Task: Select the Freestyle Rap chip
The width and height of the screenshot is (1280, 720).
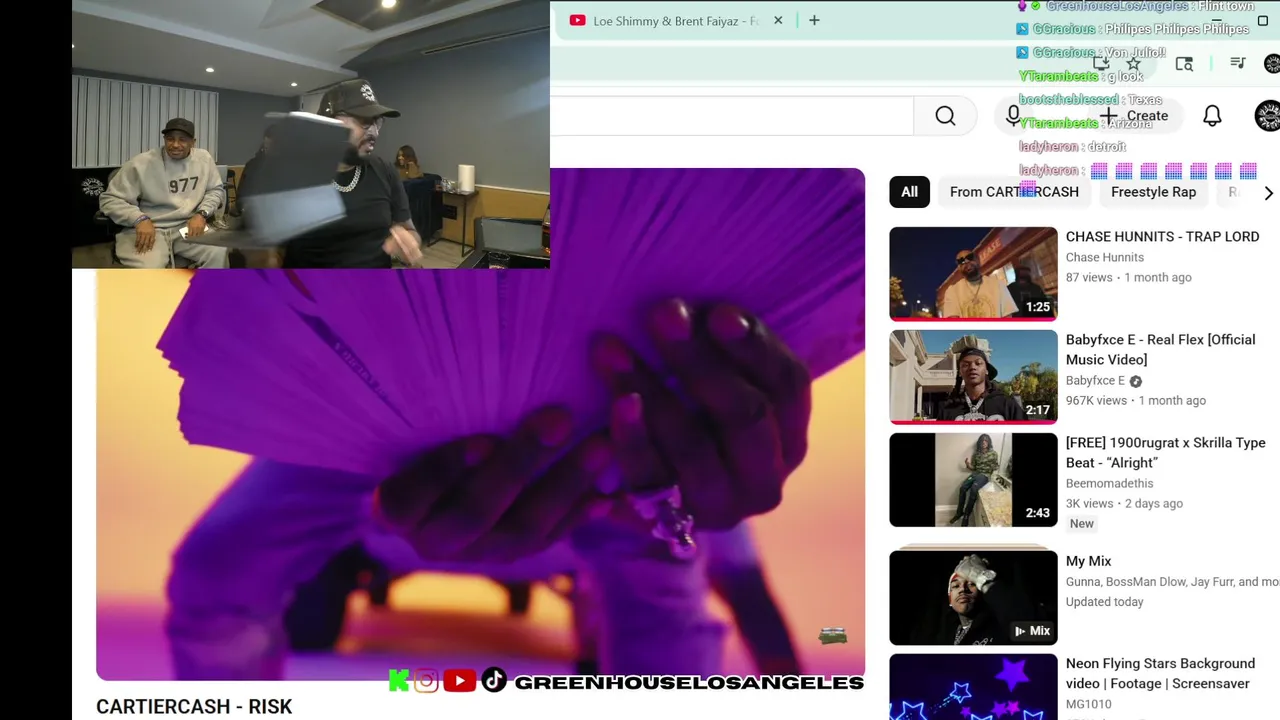Action: coord(1153,192)
